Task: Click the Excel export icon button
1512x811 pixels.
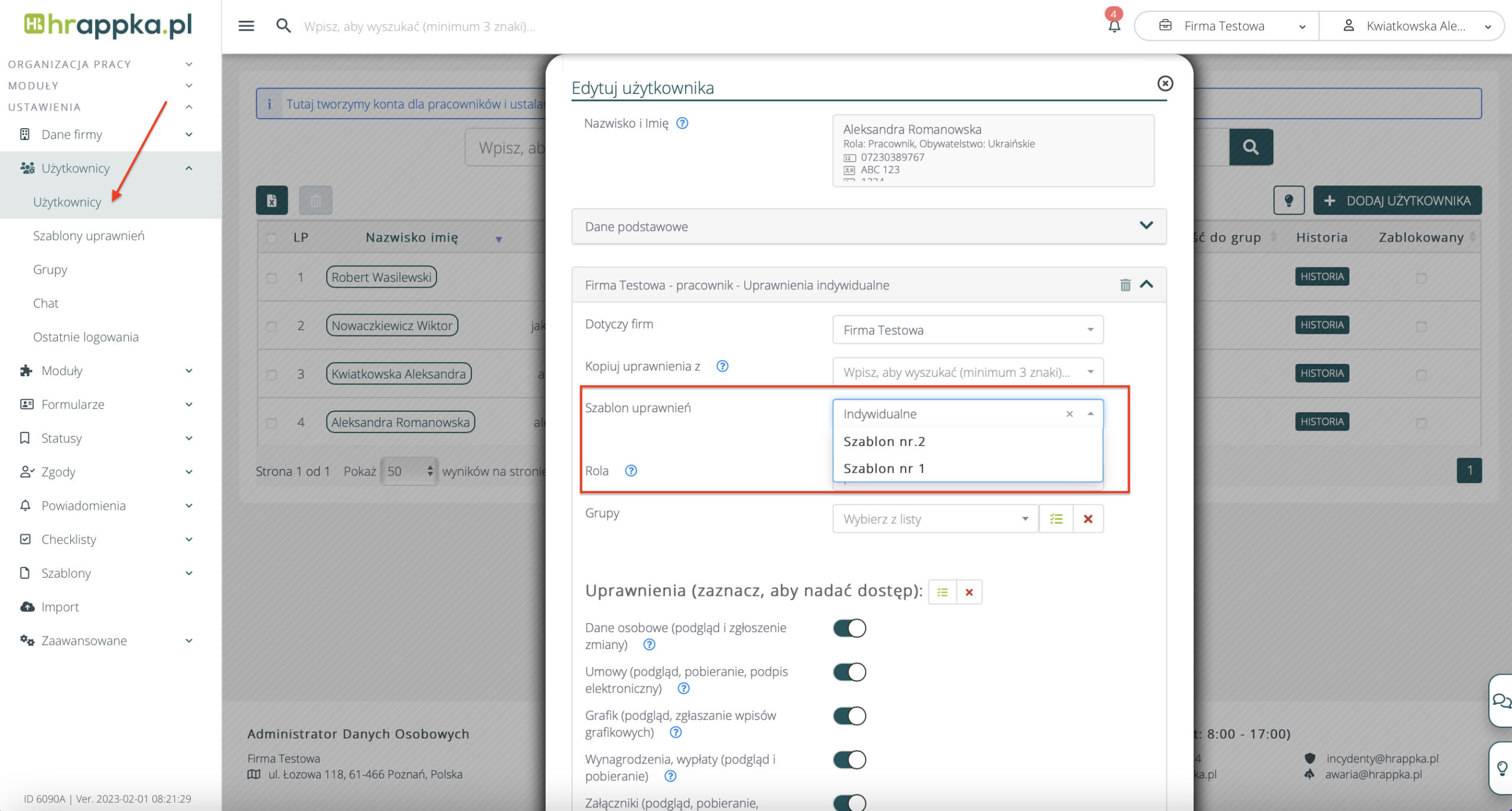Action: coord(272,200)
